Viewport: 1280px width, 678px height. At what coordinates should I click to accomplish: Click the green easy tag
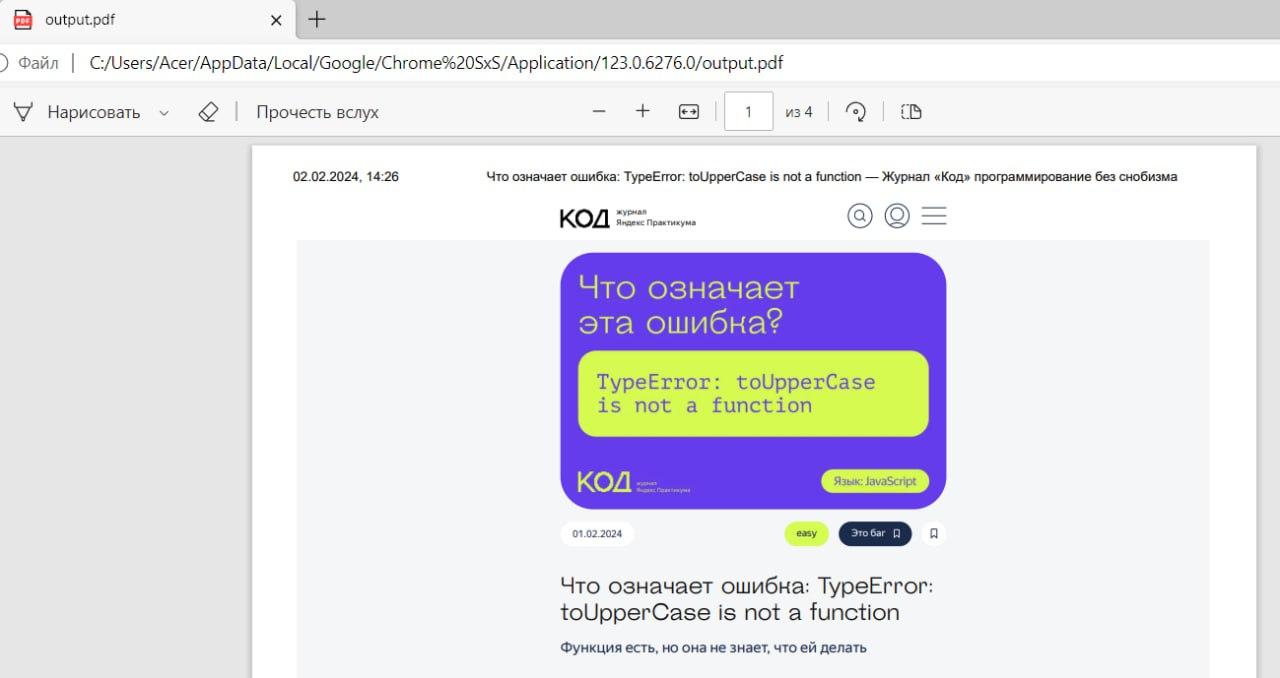click(x=806, y=534)
